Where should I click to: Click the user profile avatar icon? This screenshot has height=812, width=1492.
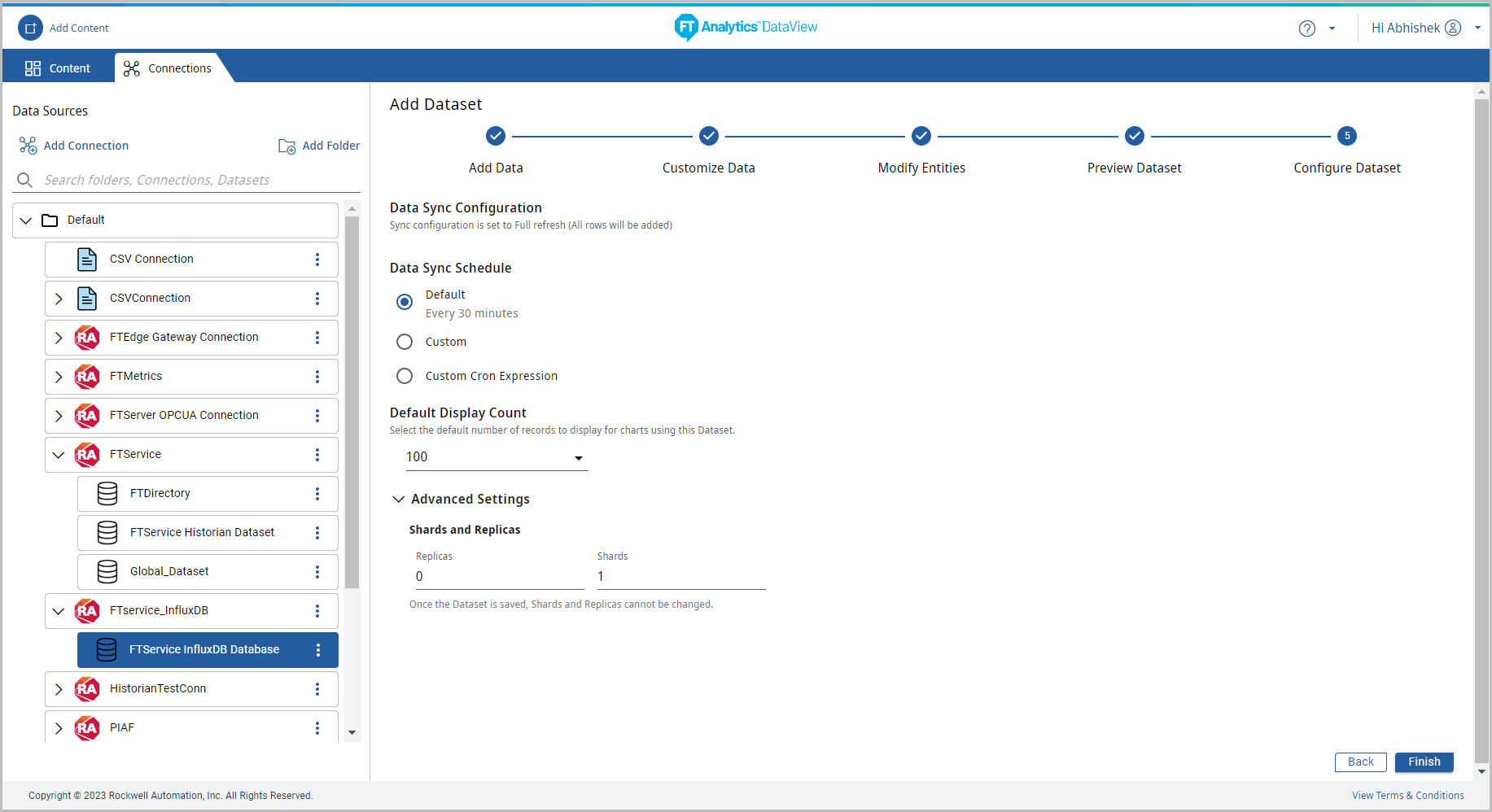1453,28
